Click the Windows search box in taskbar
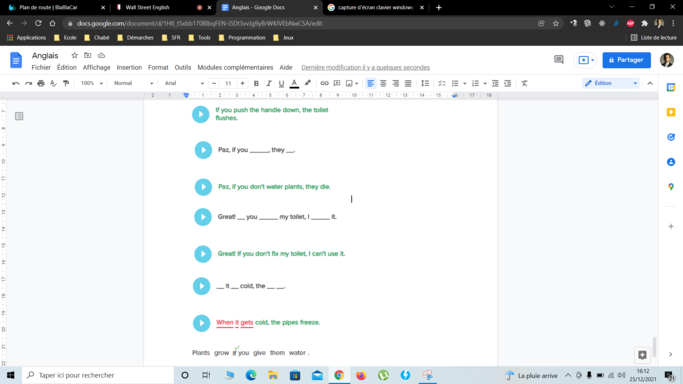Image resolution: width=683 pixels, height=384 pixels. [98, 375]
